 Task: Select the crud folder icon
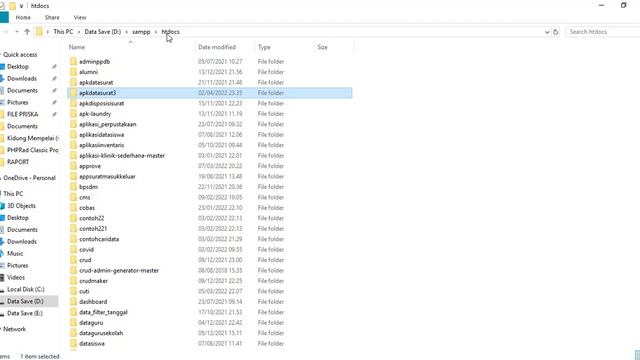73,260
